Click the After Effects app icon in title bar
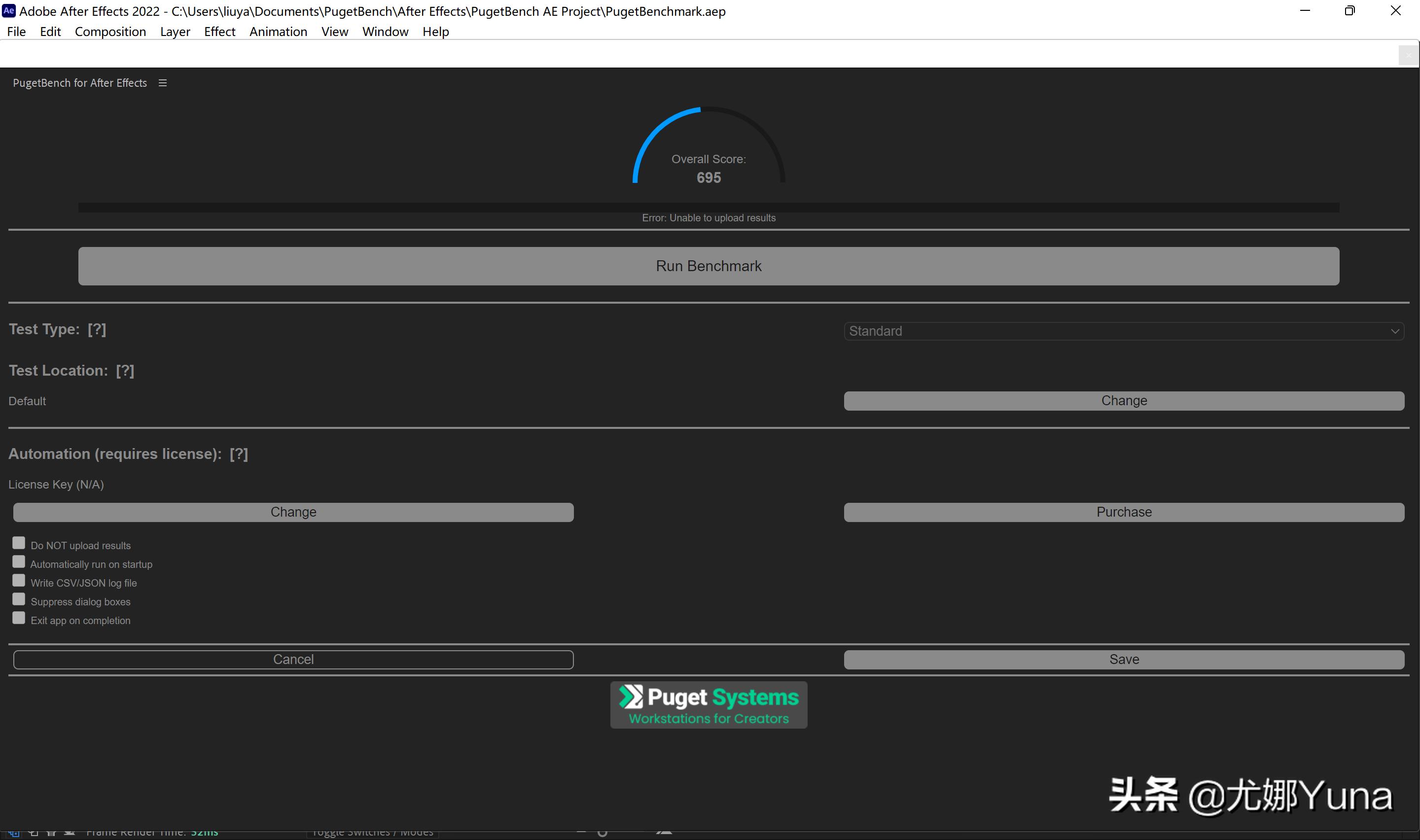The height and width of the screenshot is (840, 1420). click(8, 11)
